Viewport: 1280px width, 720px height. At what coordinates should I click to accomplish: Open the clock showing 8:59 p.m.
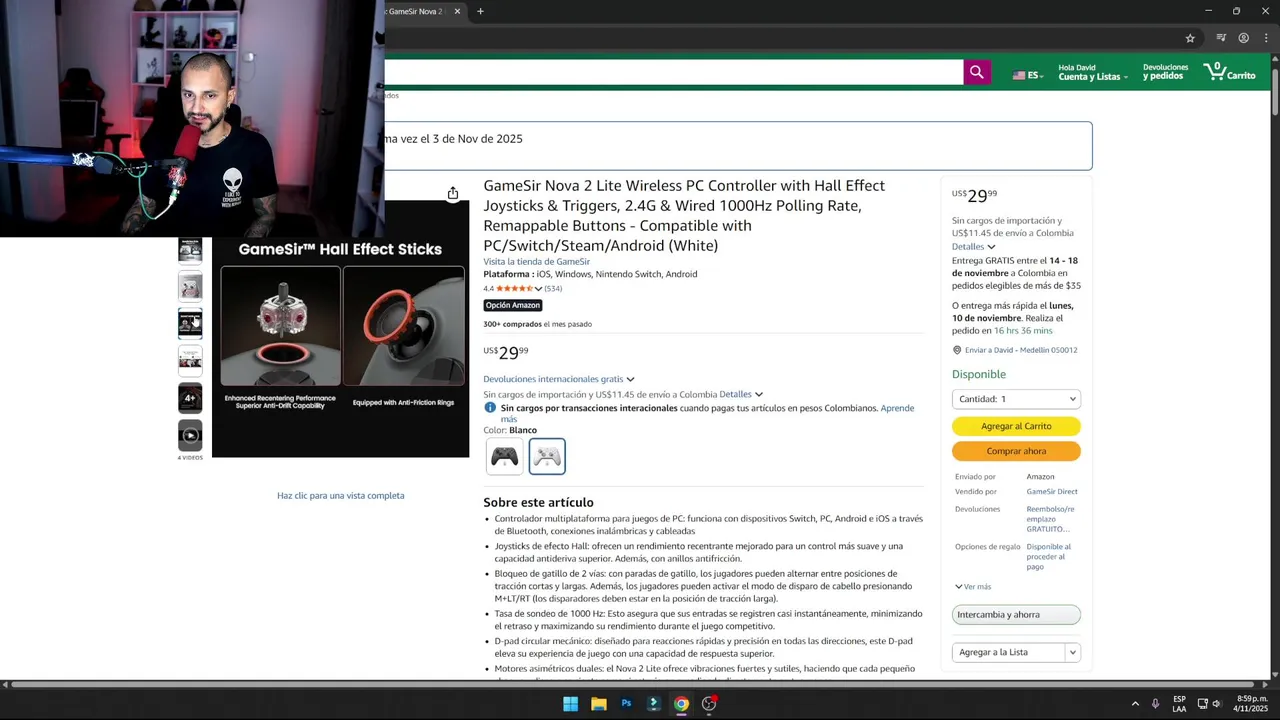pos(1252,704)
